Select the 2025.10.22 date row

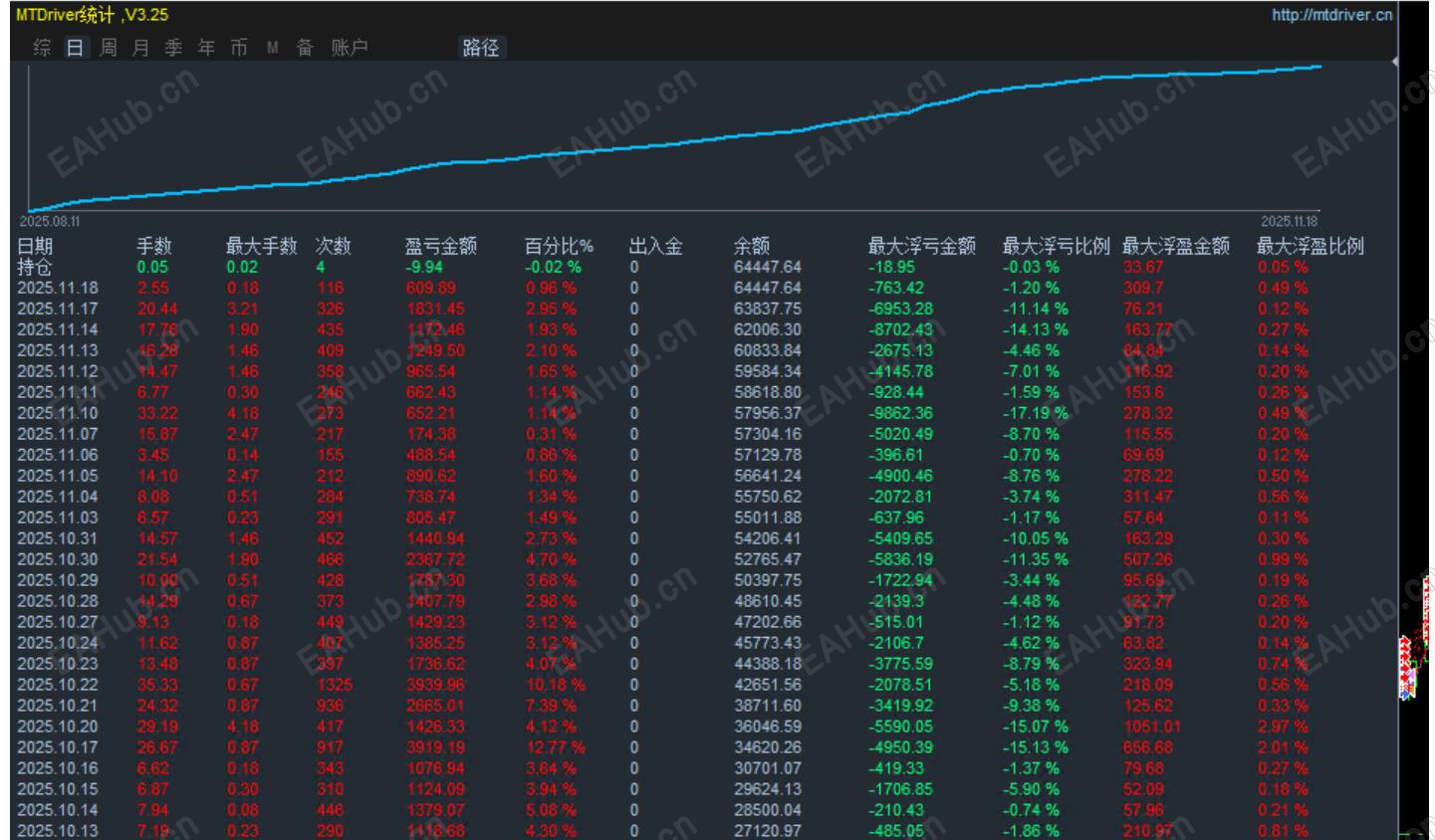[58, 685]
